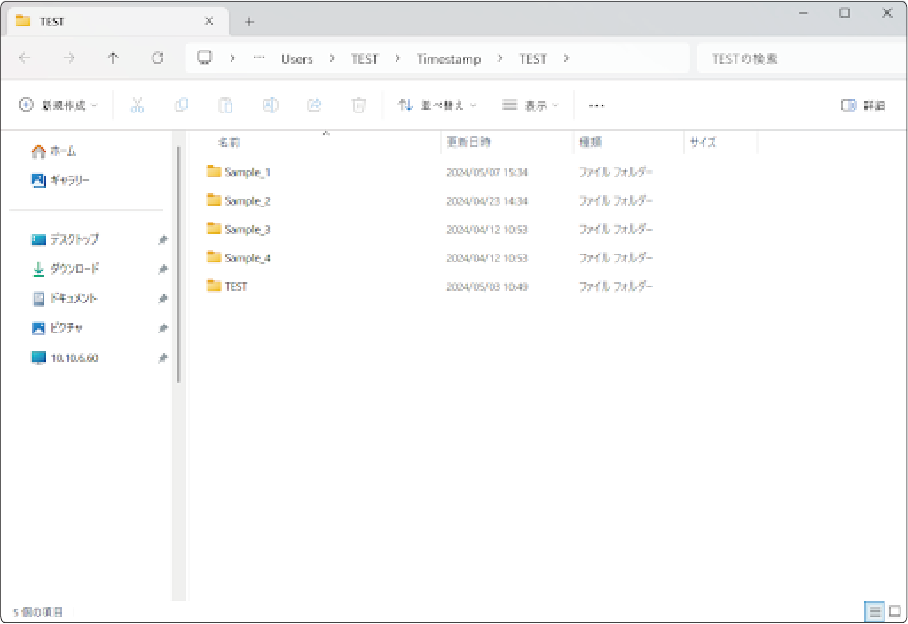Switch to large icons view layout
The height and width of the screenshot is (624, 908).
point(895,611)
